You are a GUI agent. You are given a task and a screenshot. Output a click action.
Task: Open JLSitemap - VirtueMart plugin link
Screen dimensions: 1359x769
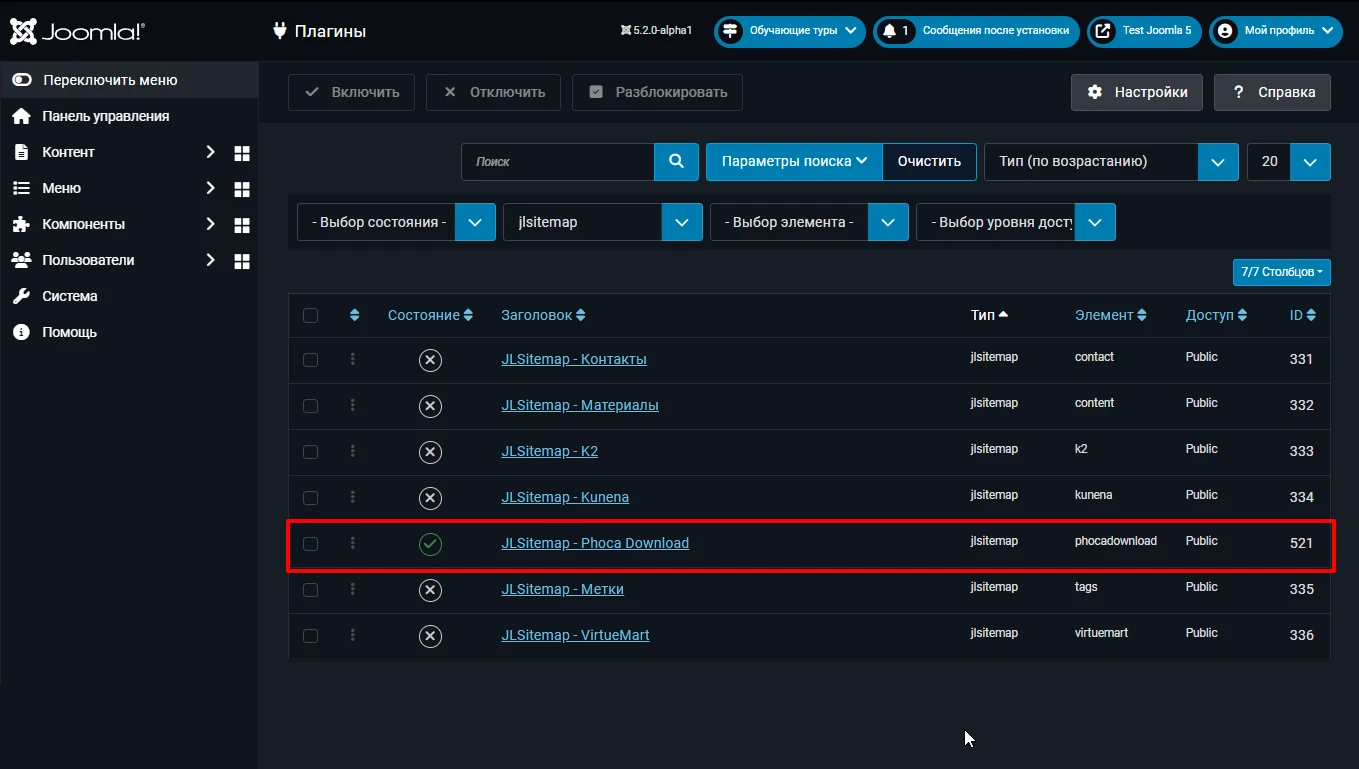(575, 635)
